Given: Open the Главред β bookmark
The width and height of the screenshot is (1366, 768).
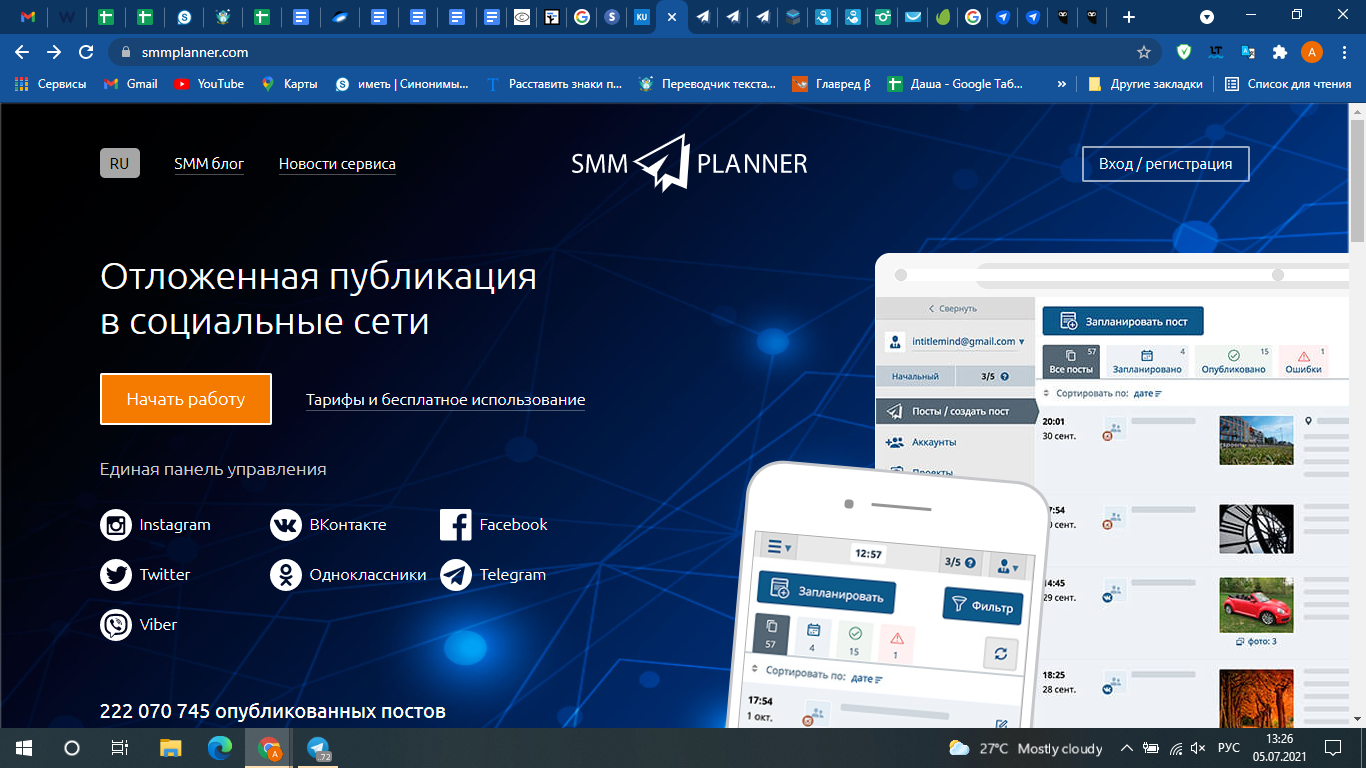Looking at the screenshot, I should 832,84.
